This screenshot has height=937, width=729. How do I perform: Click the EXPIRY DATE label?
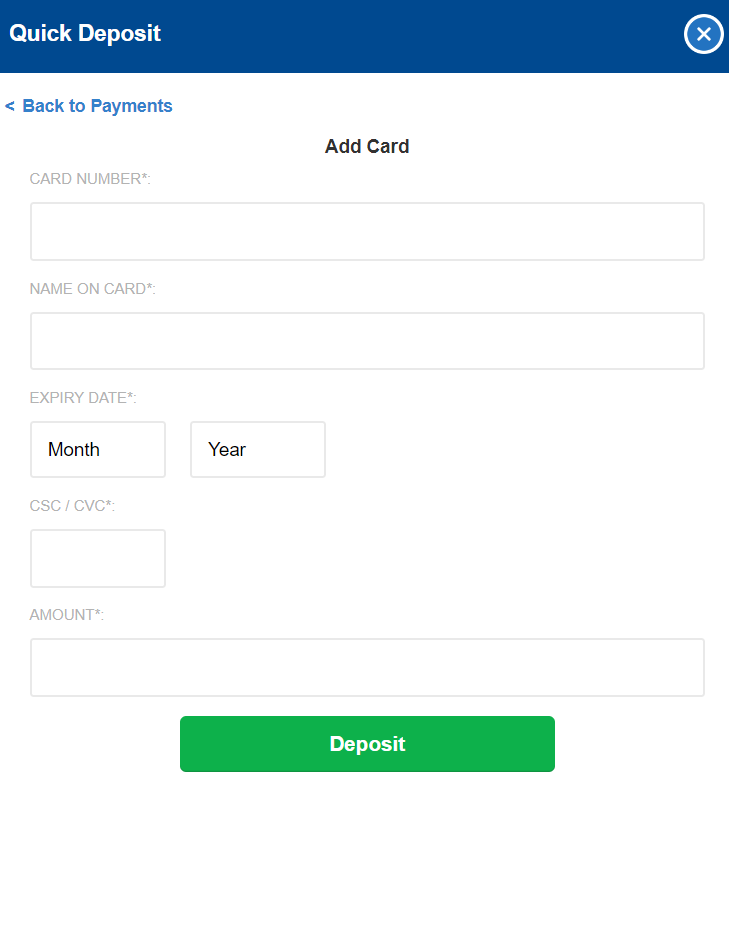point(83,398)
